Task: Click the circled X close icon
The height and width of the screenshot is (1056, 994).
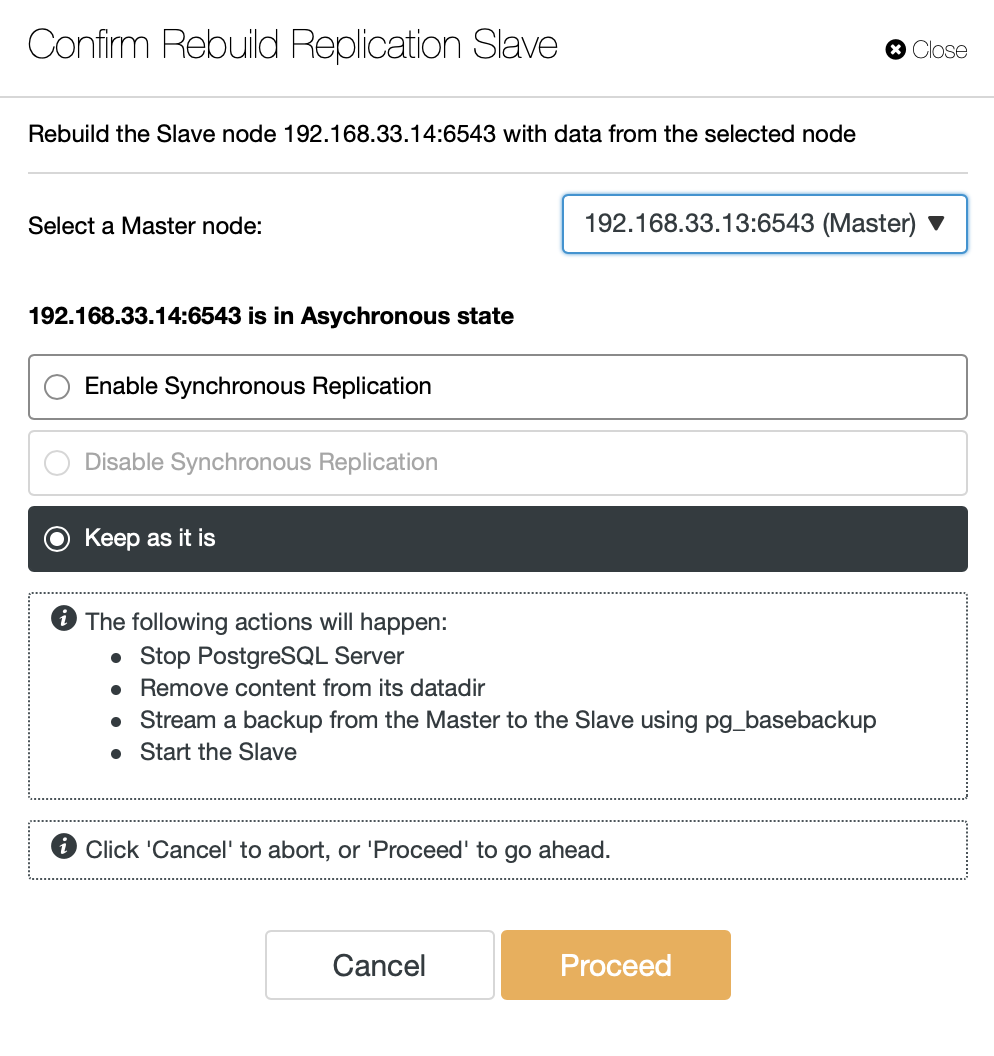Action: [x=895, y=50]
